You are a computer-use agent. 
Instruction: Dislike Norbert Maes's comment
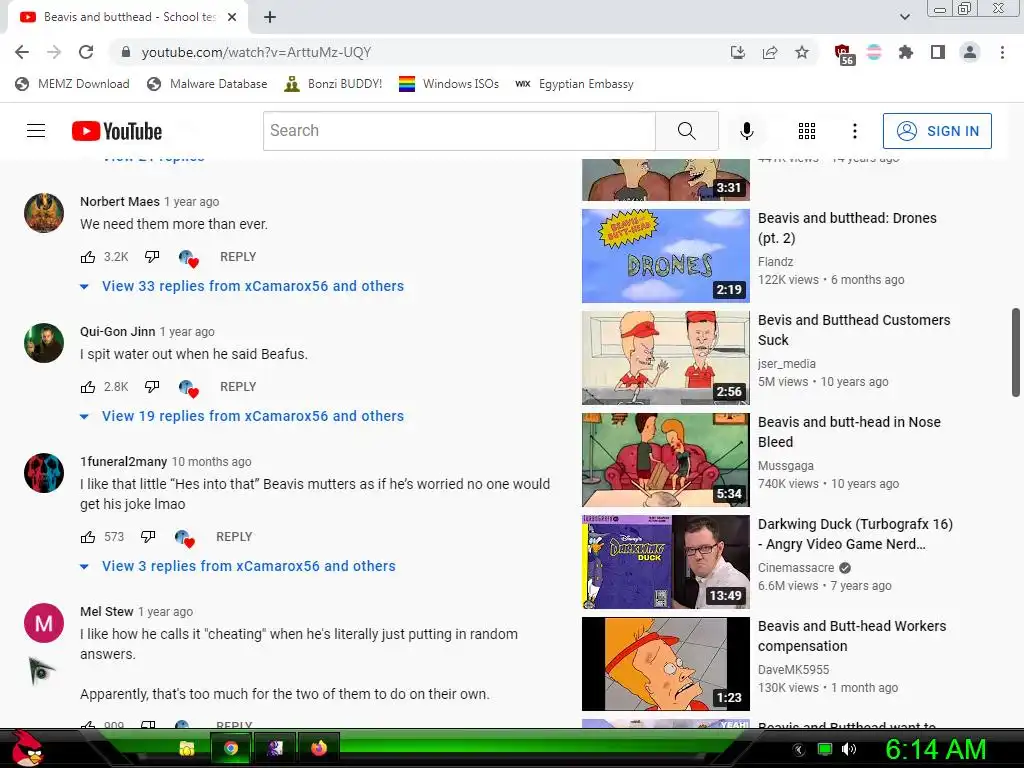click(152, 257)
